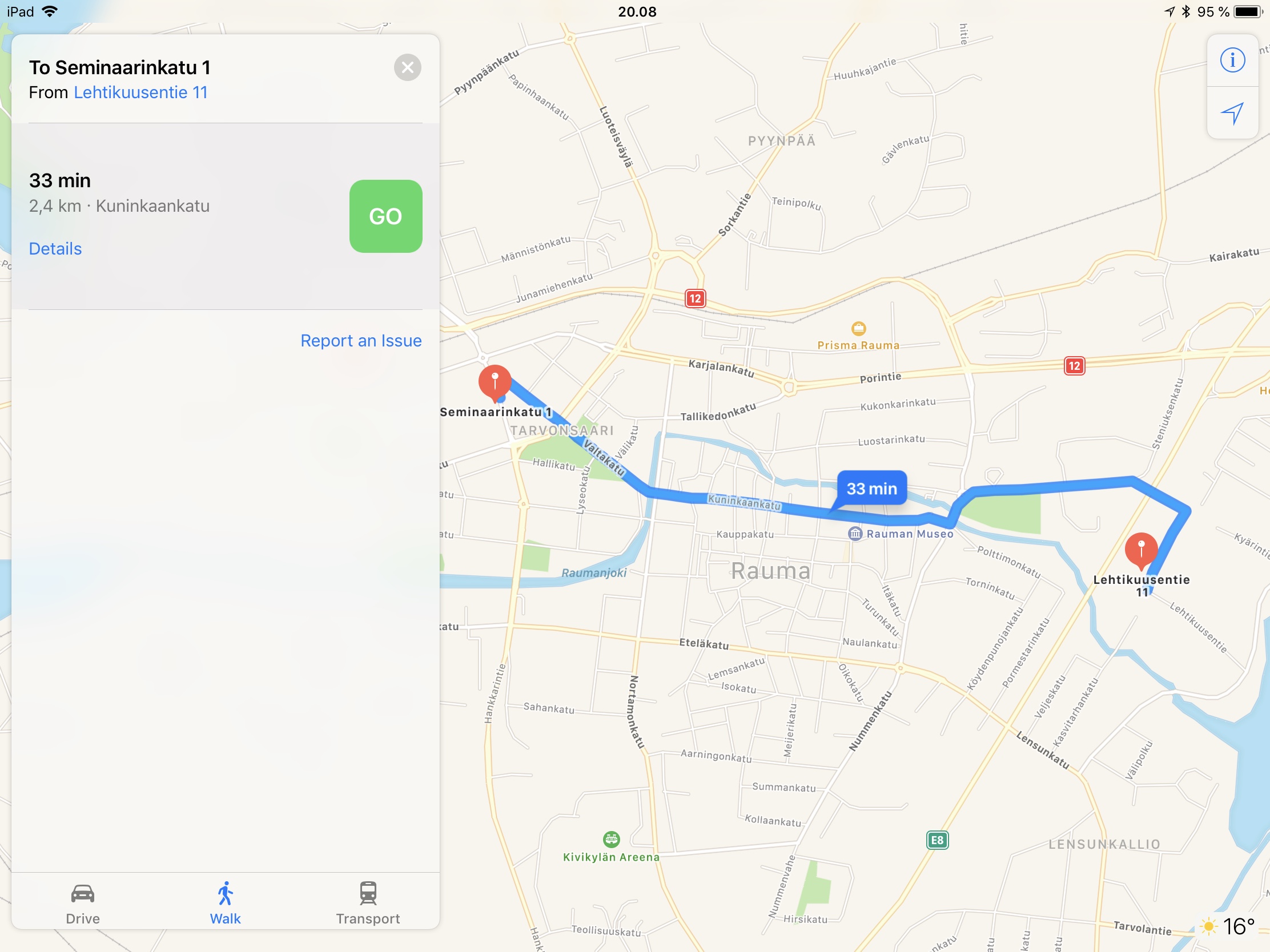Switch to the Drive tab

click(83, 903)
